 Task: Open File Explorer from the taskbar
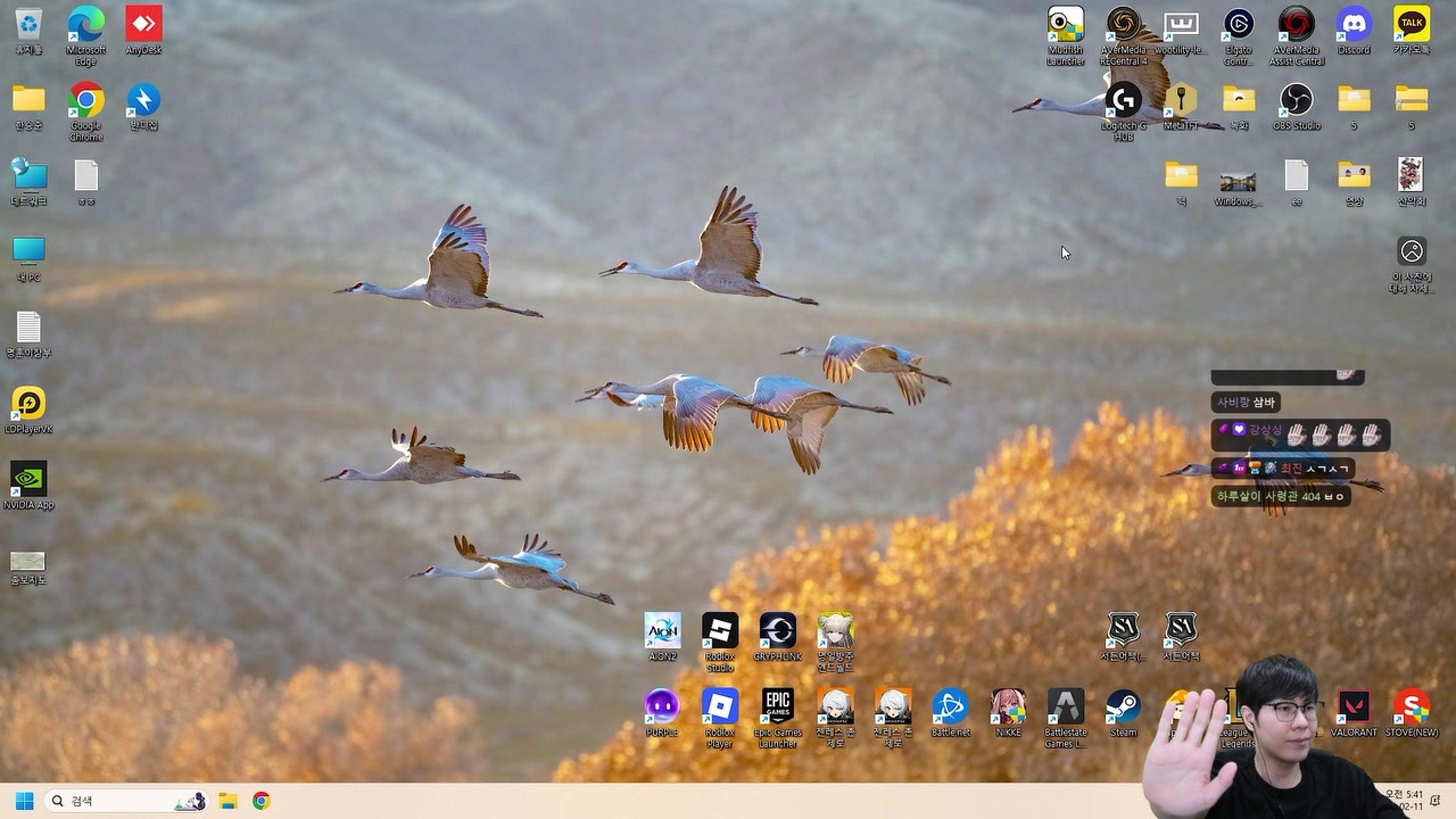pyautogui.click(x=228, y=801)
